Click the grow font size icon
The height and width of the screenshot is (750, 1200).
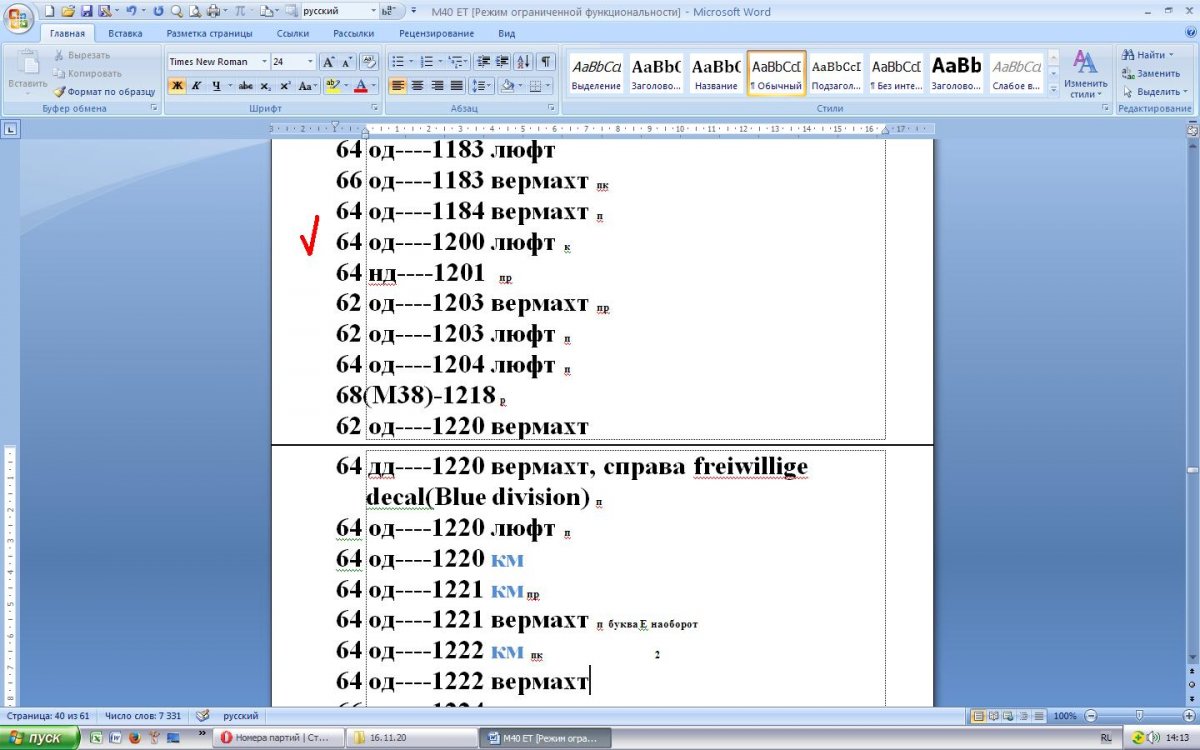click(x=328, y=62)
